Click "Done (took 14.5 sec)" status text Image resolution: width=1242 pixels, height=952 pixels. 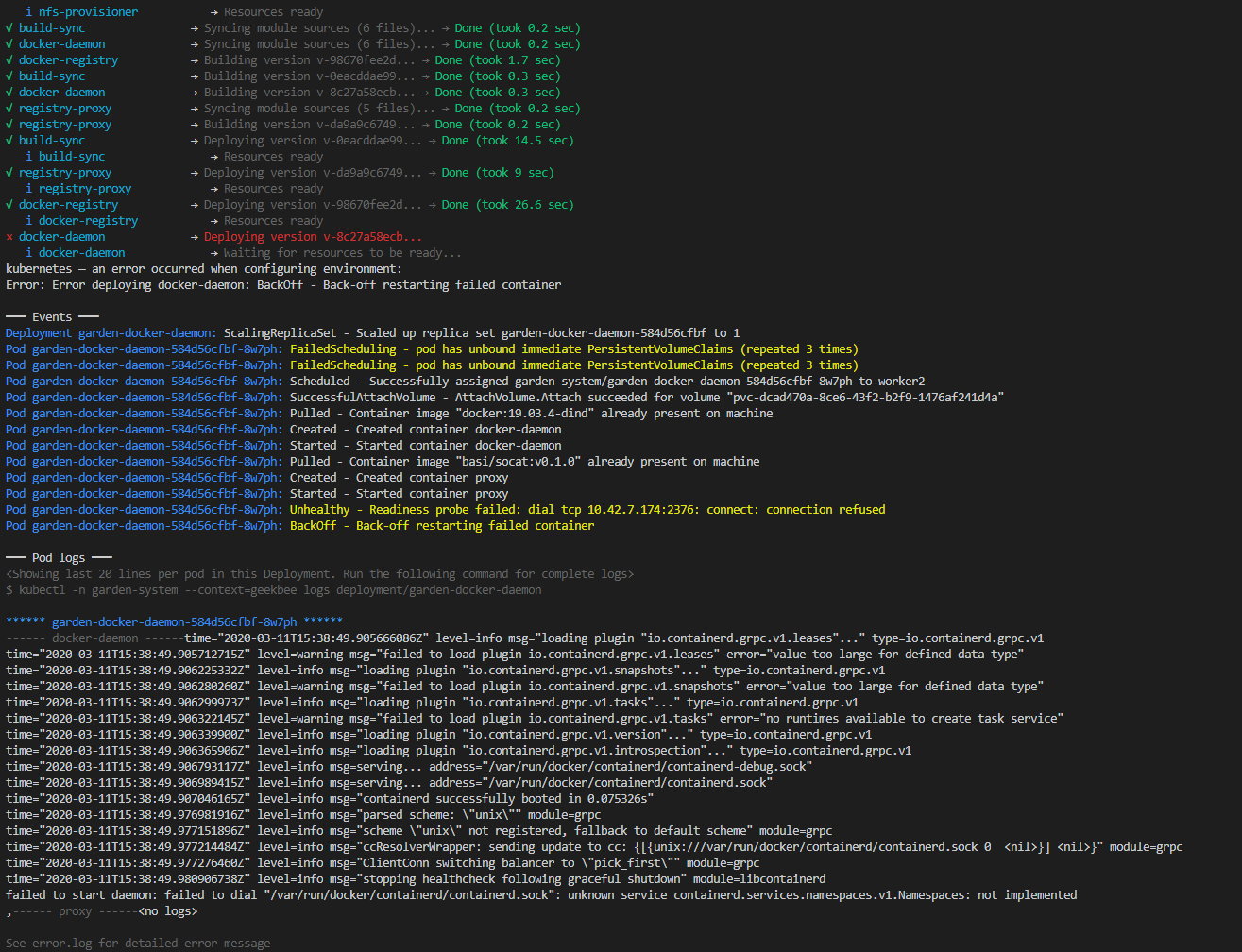click(508, 141)
